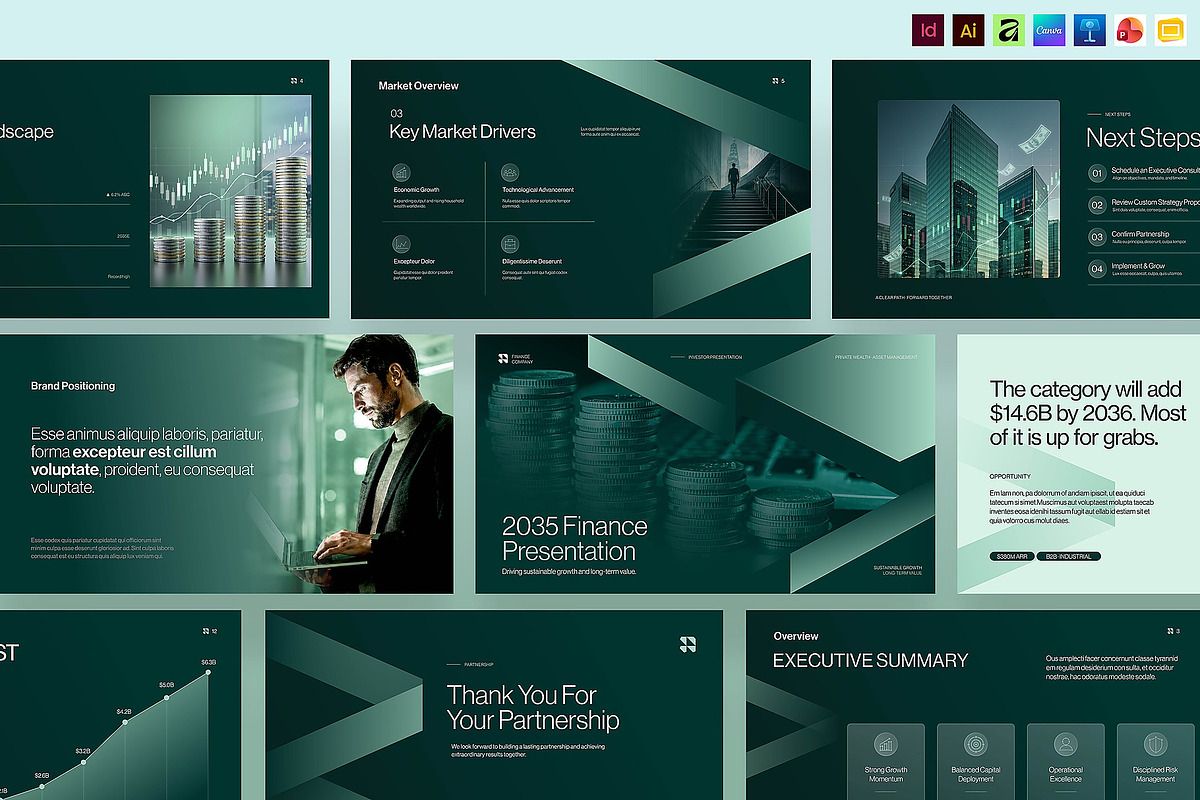Click the glass skyscraper image

click(x=969, y=189)
